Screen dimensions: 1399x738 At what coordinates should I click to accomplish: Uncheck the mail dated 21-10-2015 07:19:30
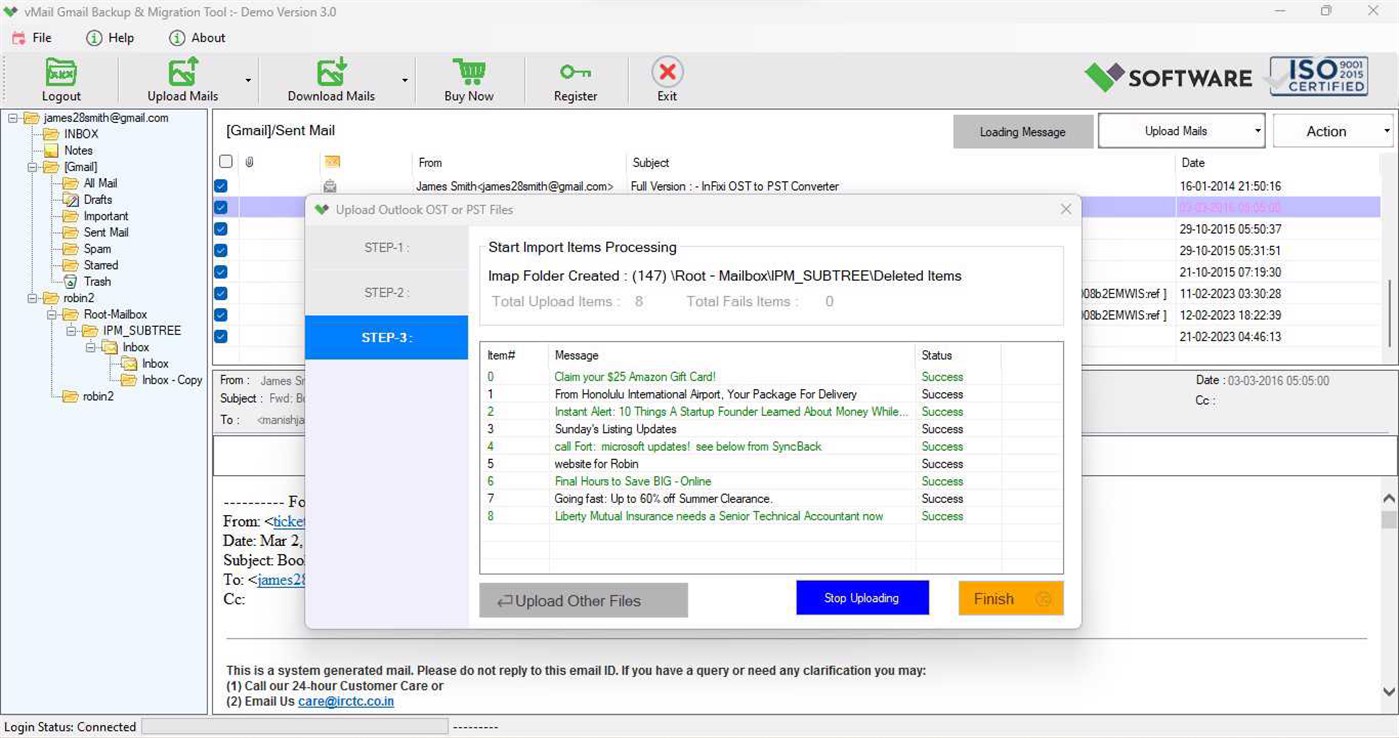(x=221, y=272)
